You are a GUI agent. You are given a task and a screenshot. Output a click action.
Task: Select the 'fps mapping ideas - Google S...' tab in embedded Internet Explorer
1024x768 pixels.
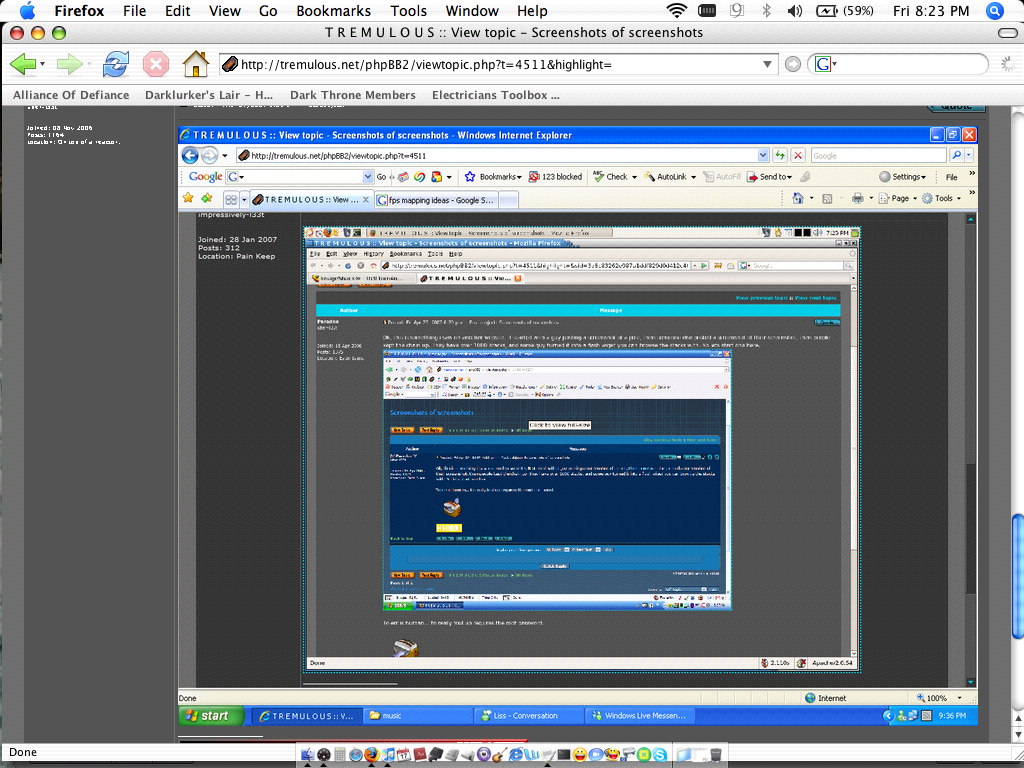435,200
